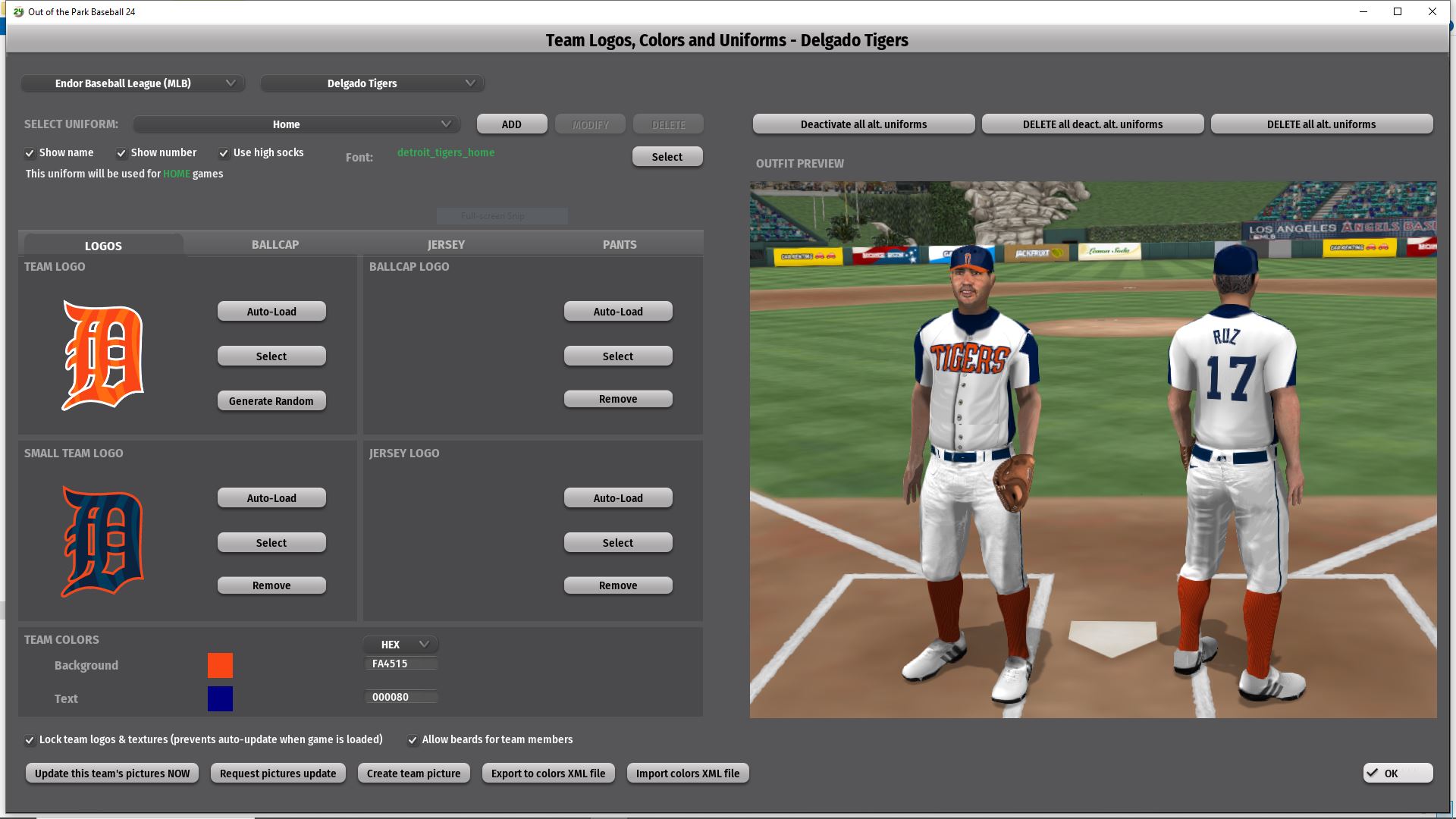Image resolution: width=1456 pixels, height=819 pixels.
Task: Click the navy small team logo image
Action: (103, 541)
